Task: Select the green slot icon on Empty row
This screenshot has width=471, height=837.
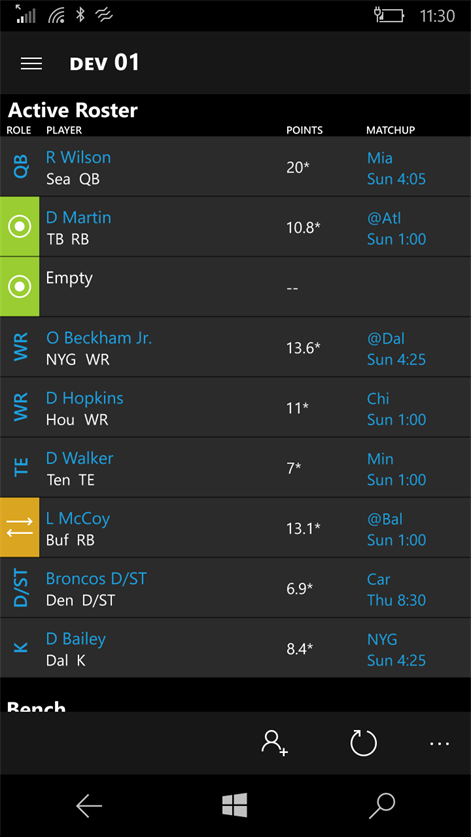Action: 20,287
